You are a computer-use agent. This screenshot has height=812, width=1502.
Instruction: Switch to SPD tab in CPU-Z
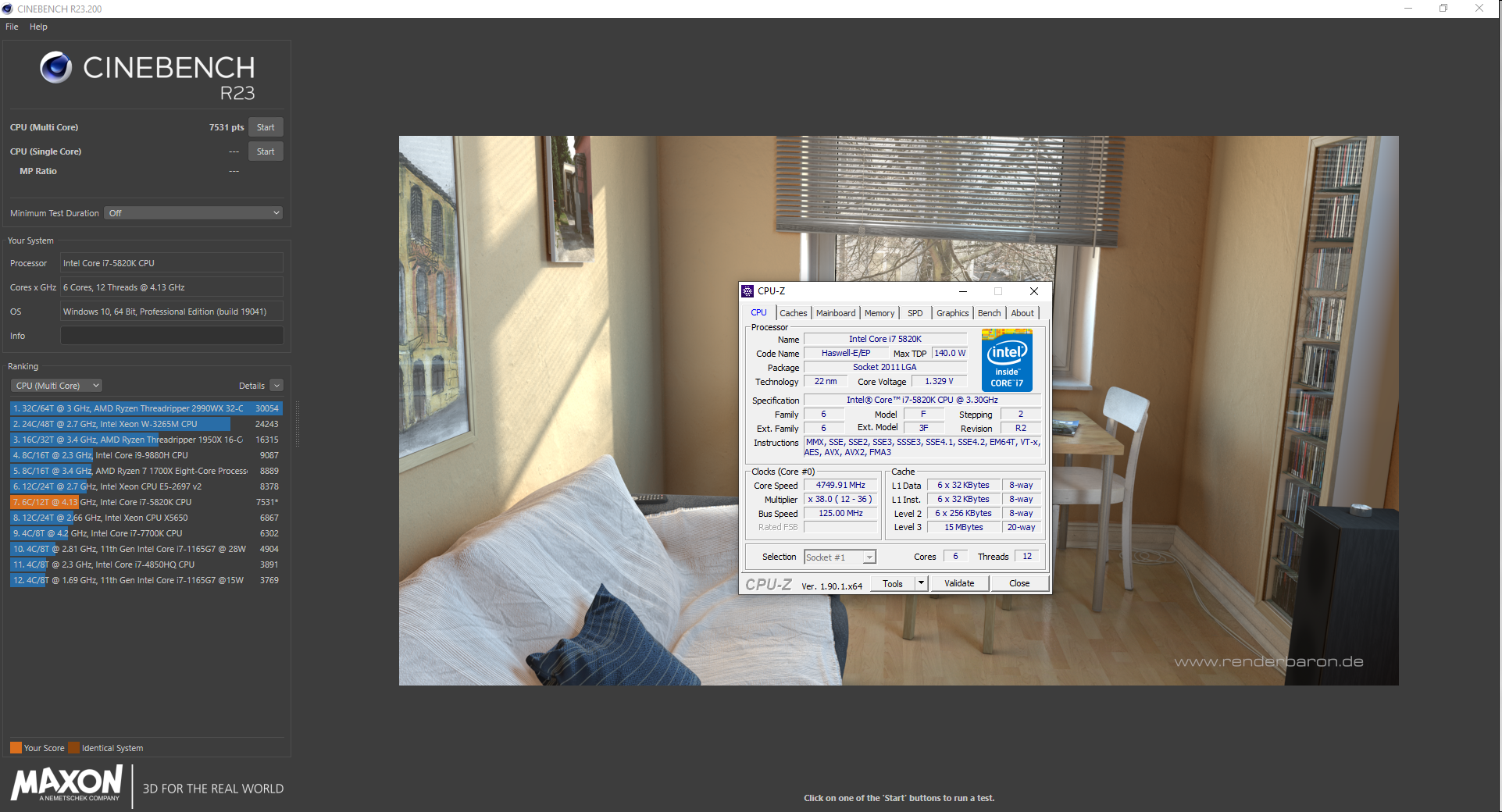tap(915, 313)
